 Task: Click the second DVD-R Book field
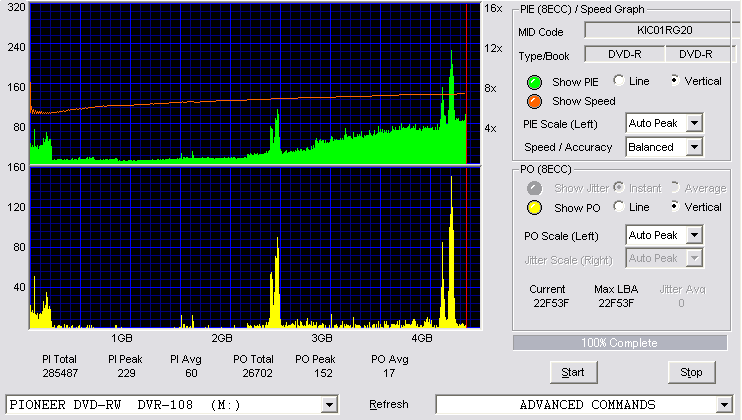click(699, 54)
